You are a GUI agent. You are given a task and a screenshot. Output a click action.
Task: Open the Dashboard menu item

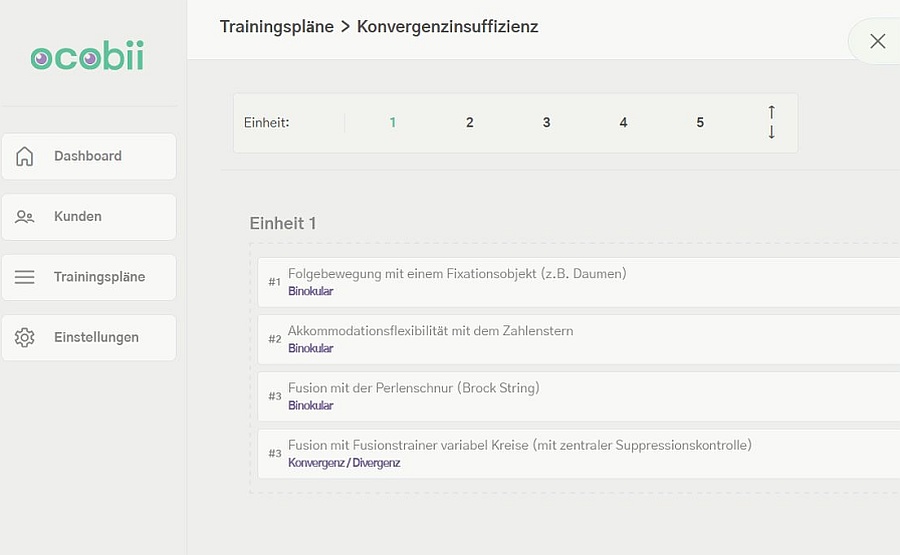[88, 156]
